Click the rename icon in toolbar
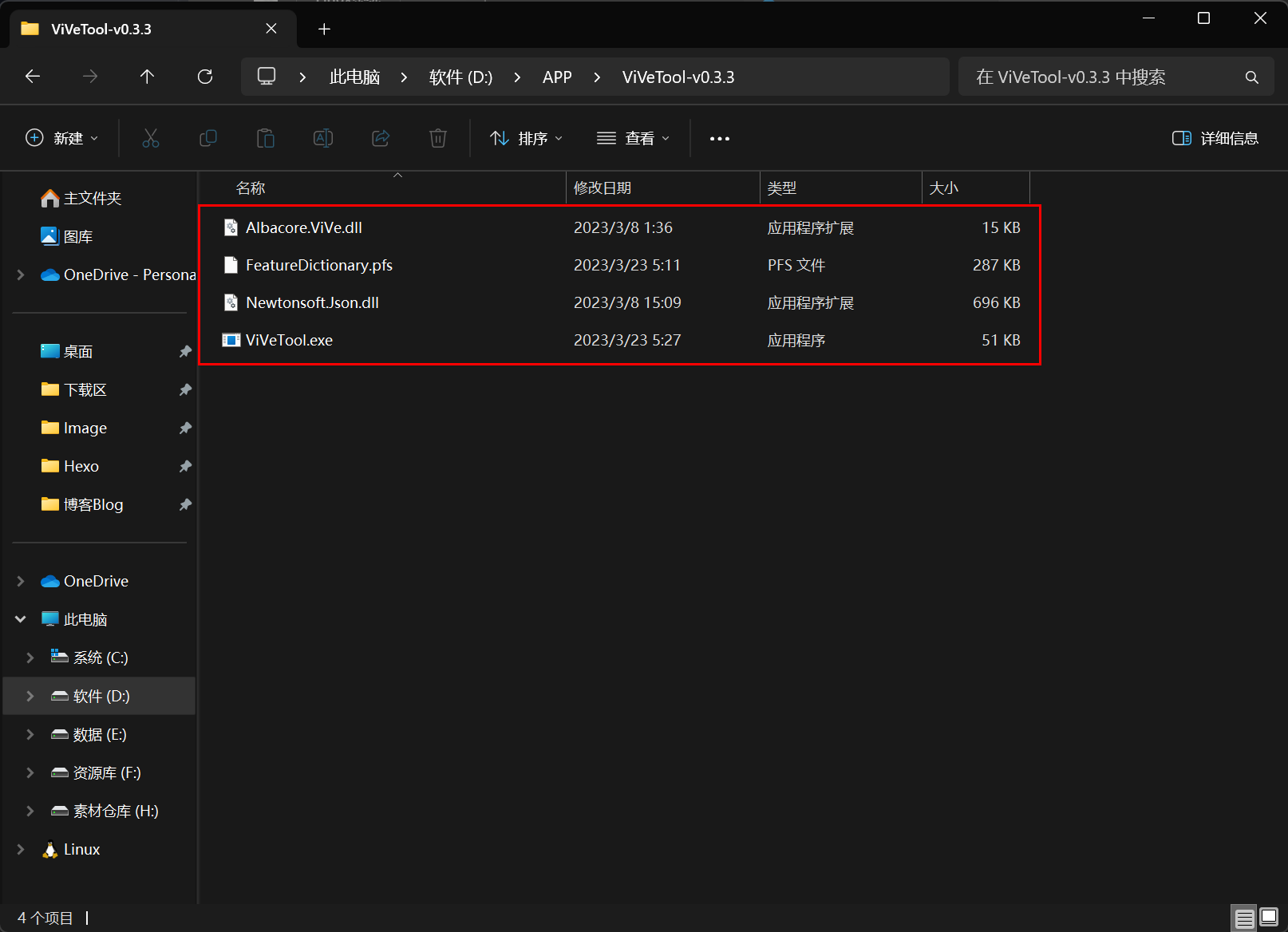This screenshot has width=1288, height=932. 323,138
